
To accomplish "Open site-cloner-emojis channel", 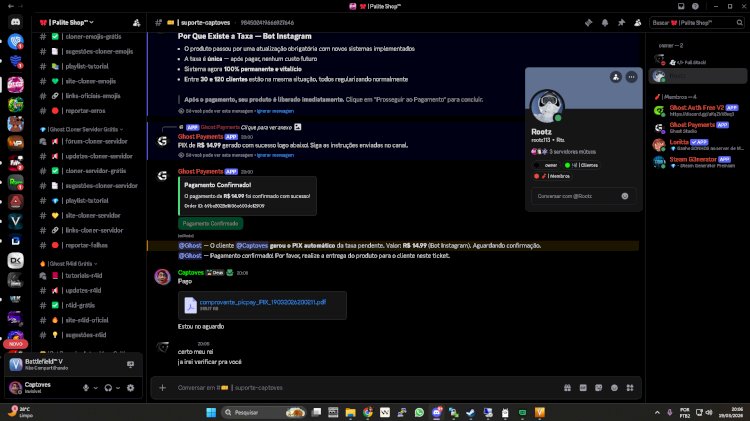I will (90, 81).
